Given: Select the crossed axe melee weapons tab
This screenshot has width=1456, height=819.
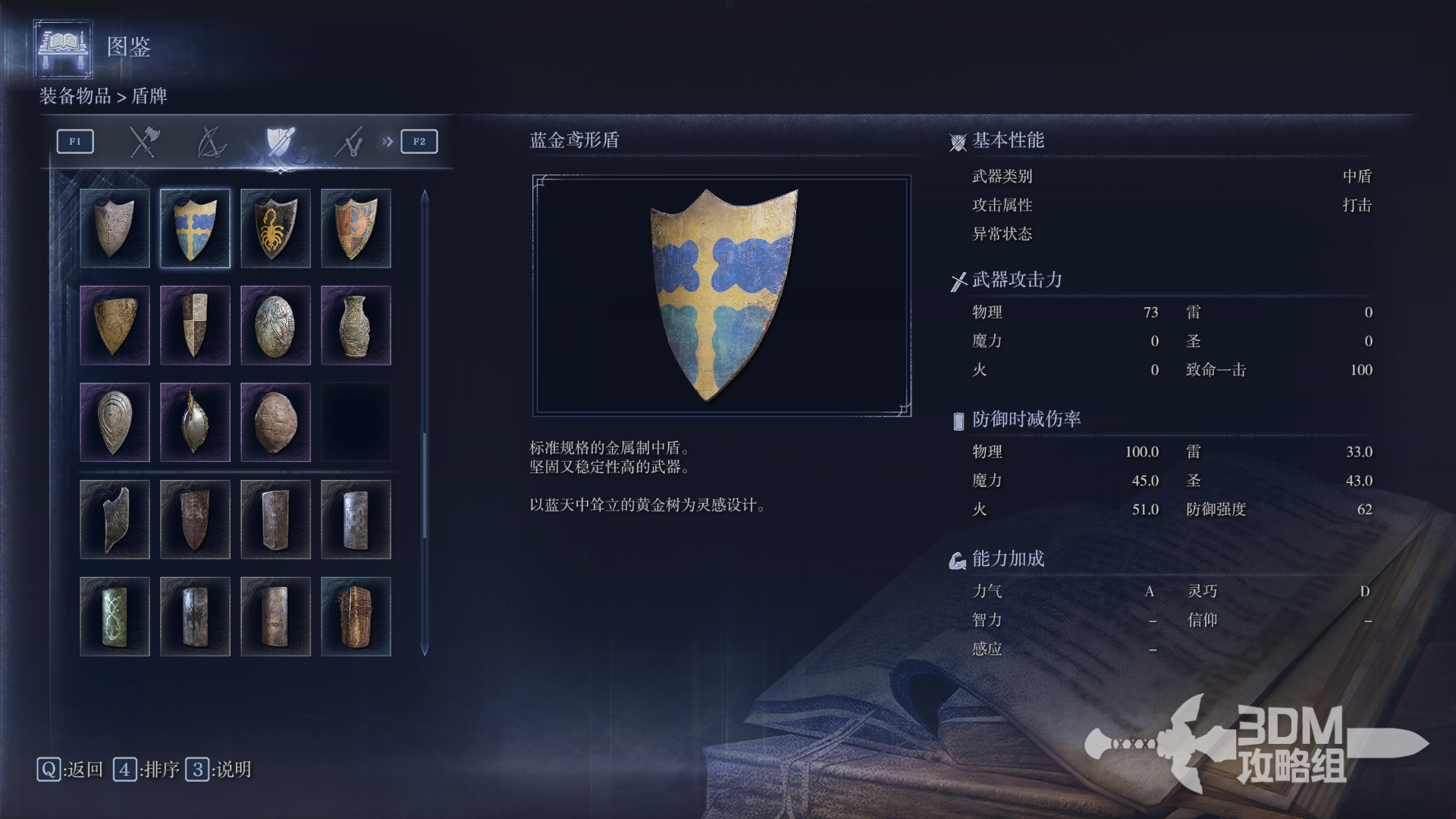Looking at the screenshot, I should [143, 141].
